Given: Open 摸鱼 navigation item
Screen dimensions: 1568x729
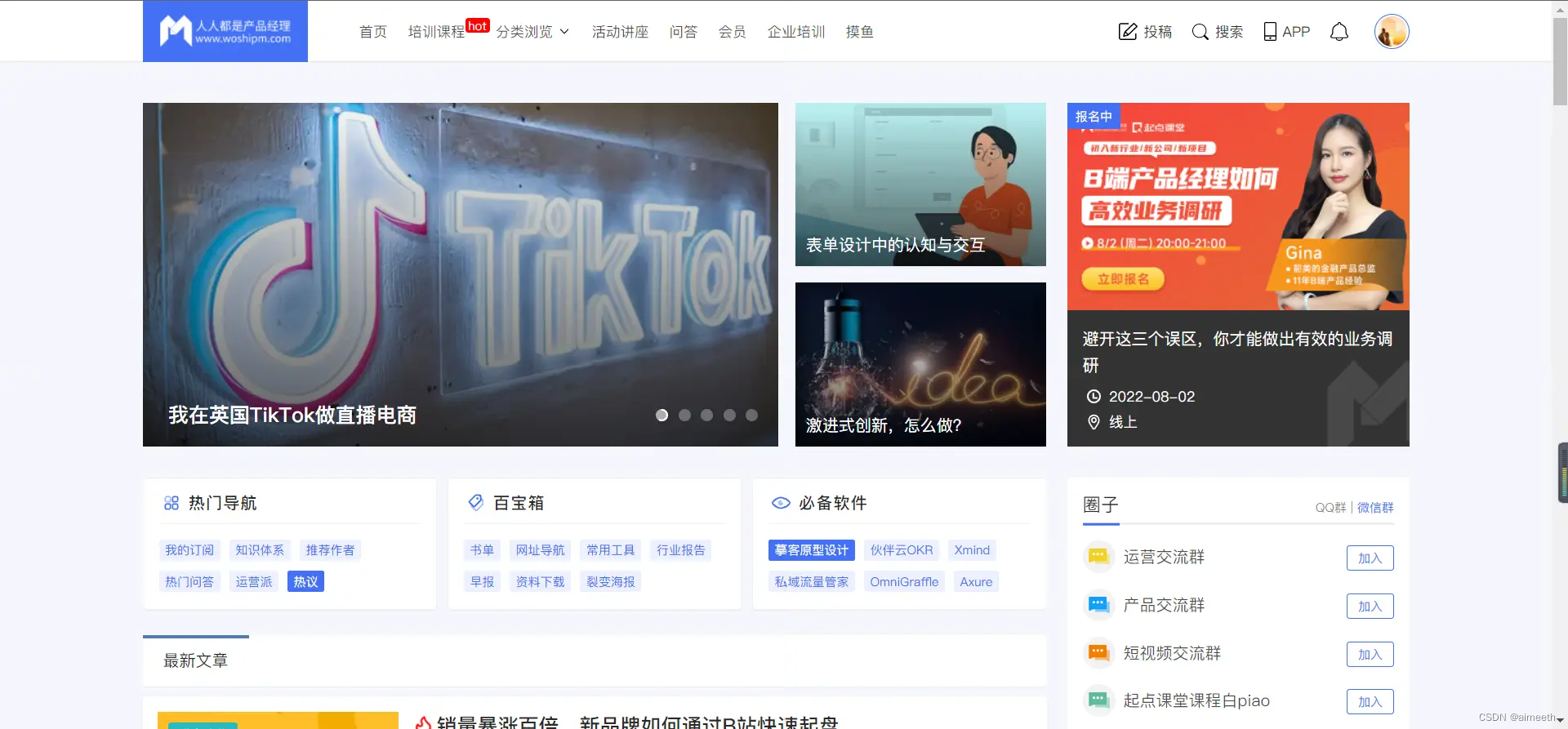Looking at the screenshot, I should 860,32.
